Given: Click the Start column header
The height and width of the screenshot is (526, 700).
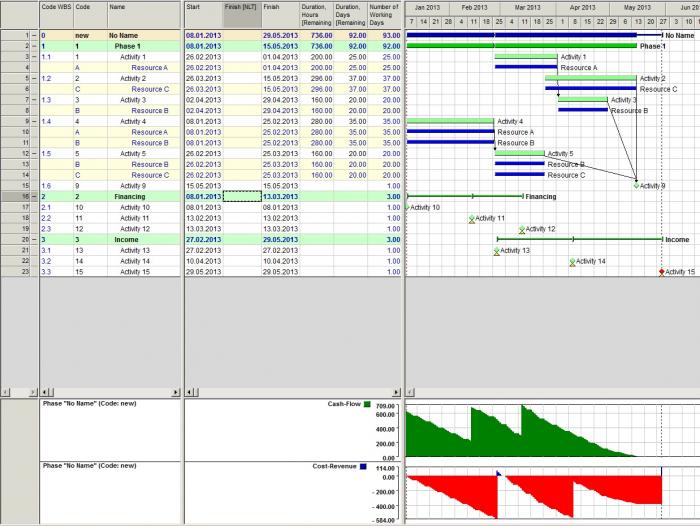Looking at the screenshot, I should [204, 15].
